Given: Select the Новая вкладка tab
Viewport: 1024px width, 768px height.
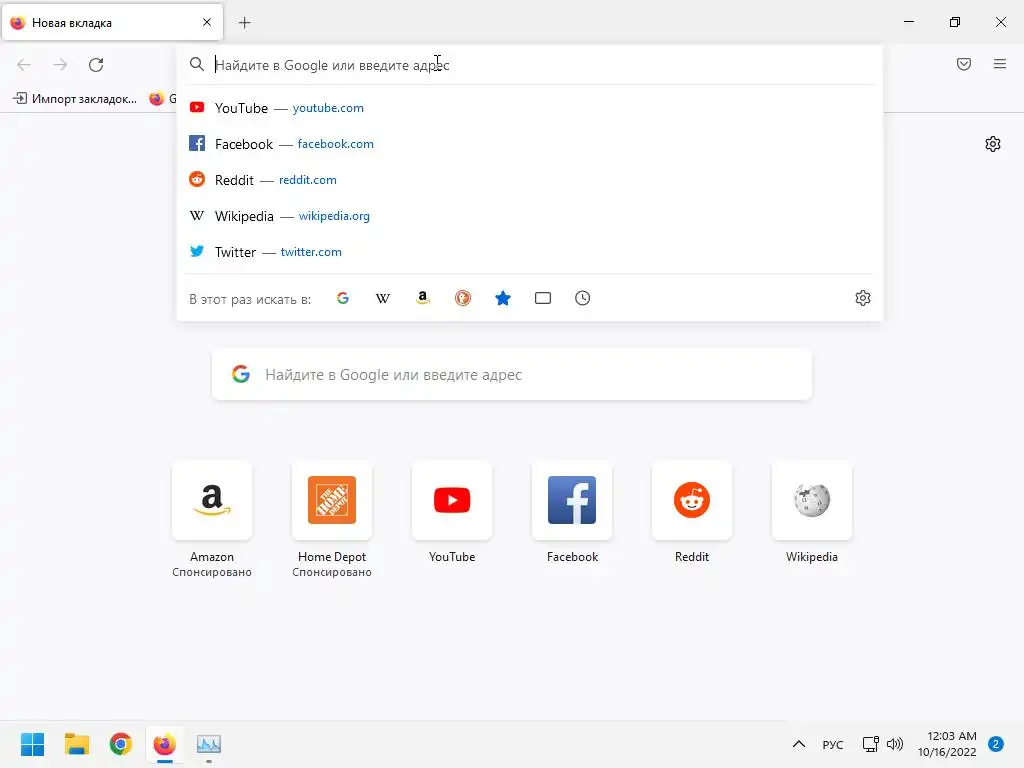Looking at the screenshot, I should [x=112, y=22].
